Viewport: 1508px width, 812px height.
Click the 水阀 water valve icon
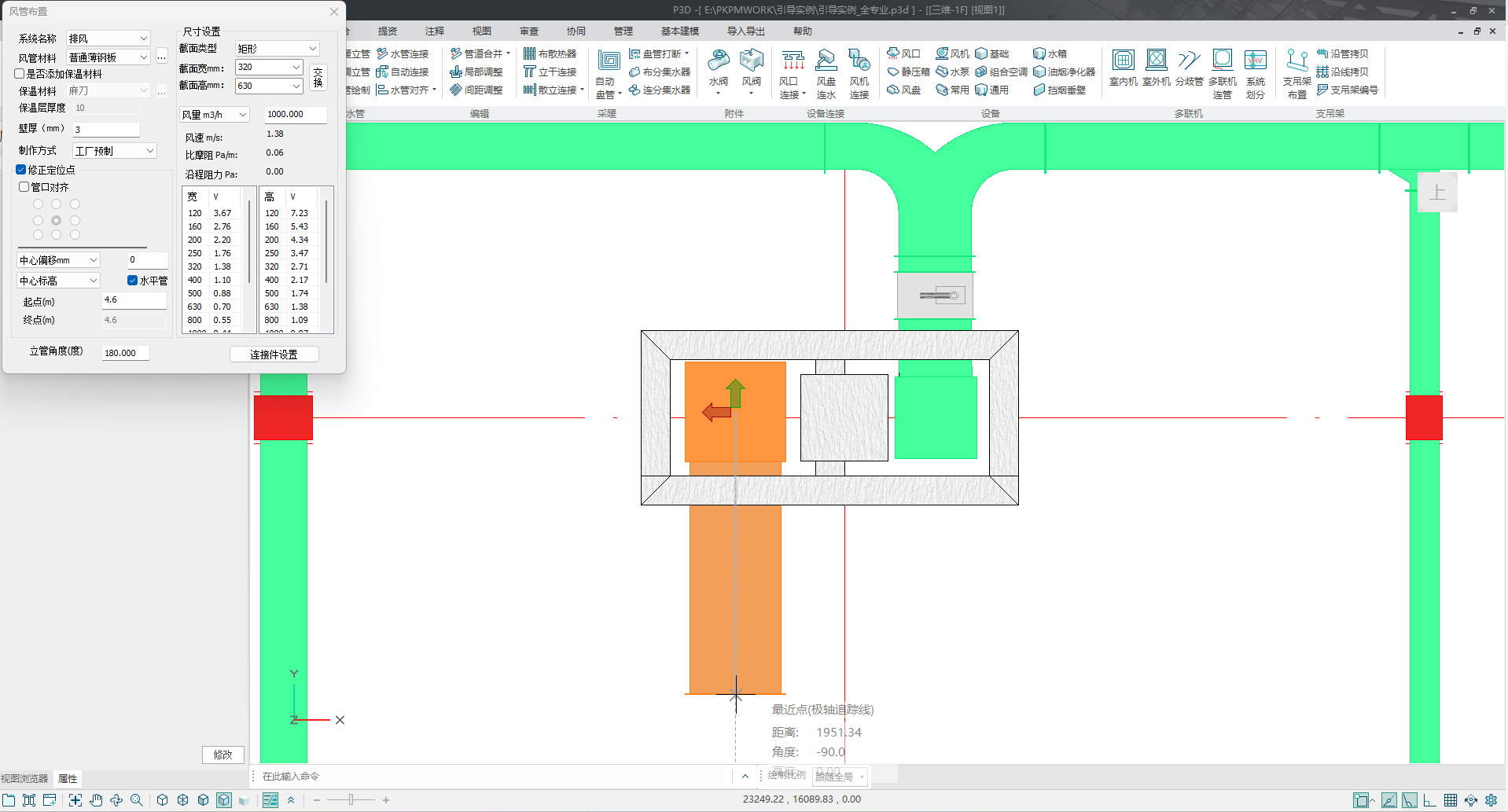718,61
